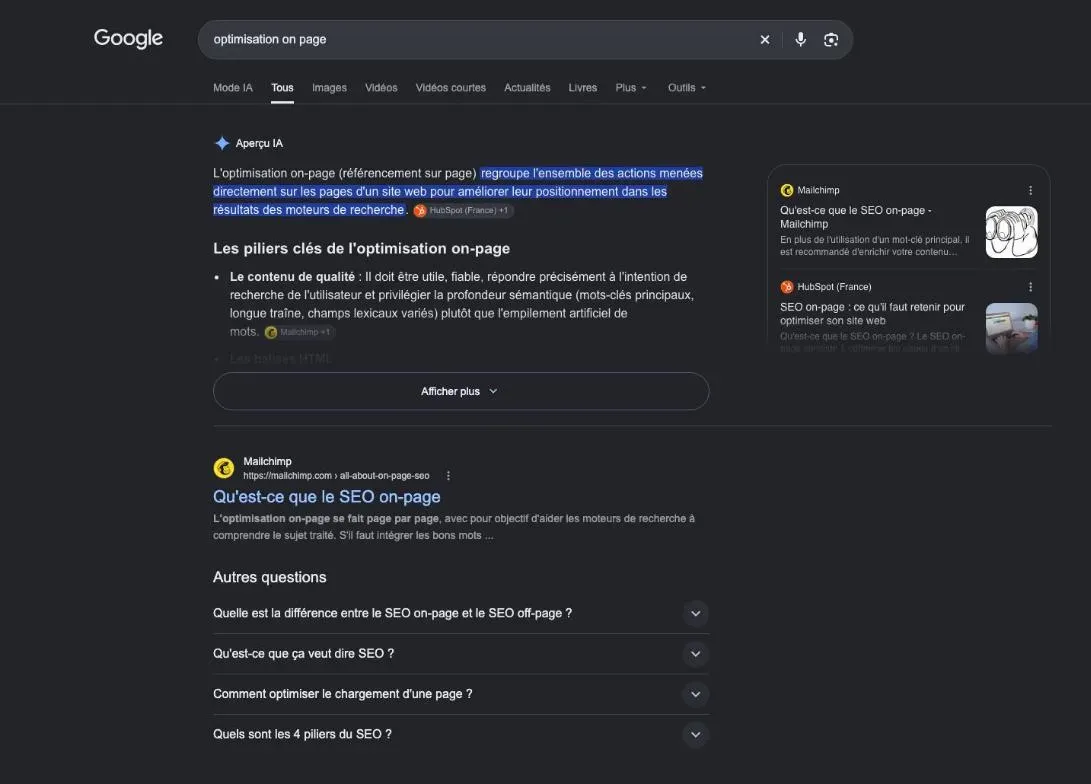Click the Mailchimp favicon of the search result

(x=223, y=468)
